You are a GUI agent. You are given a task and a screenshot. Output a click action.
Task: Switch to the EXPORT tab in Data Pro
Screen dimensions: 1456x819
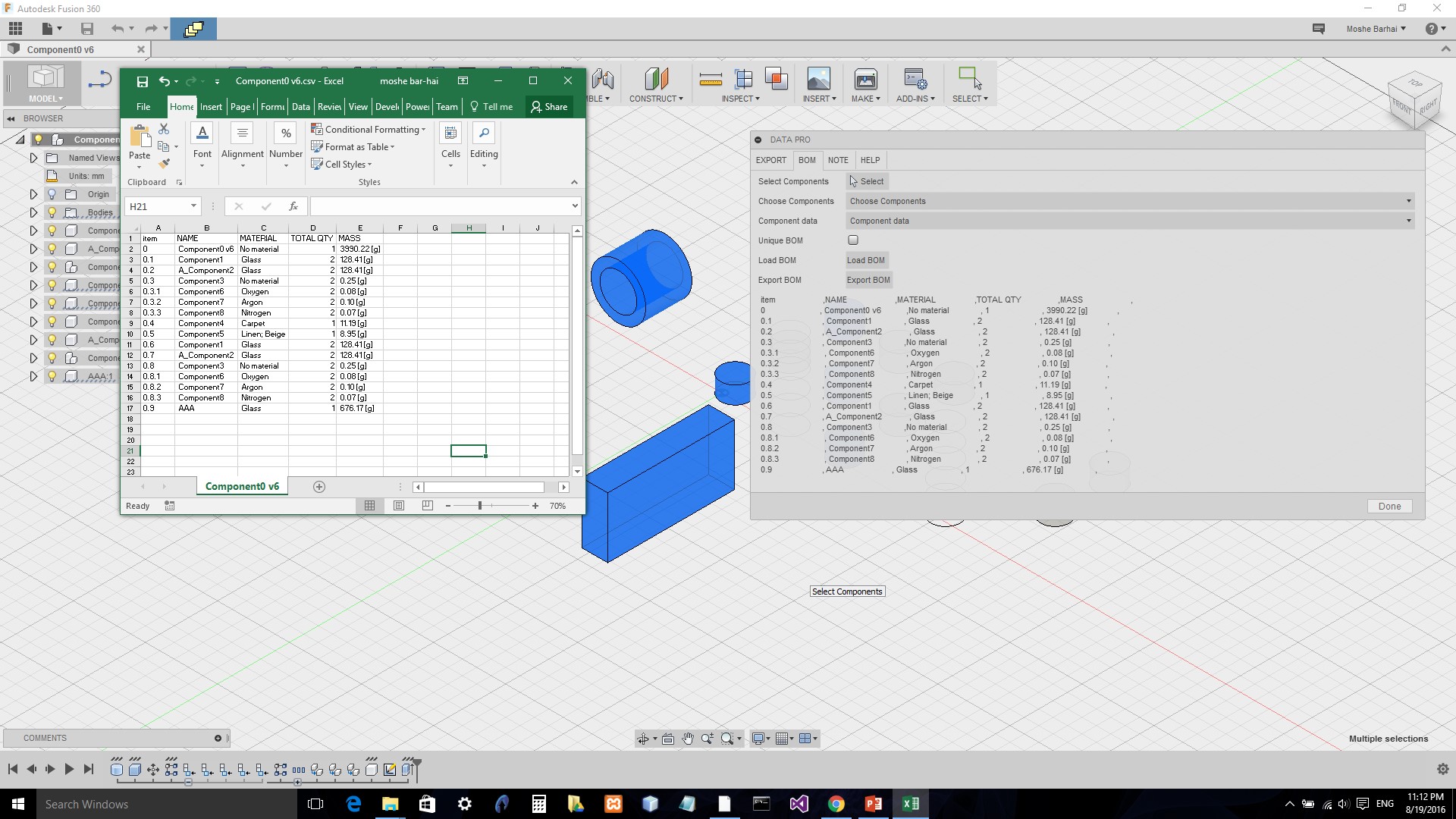click(x=770, y=160)
